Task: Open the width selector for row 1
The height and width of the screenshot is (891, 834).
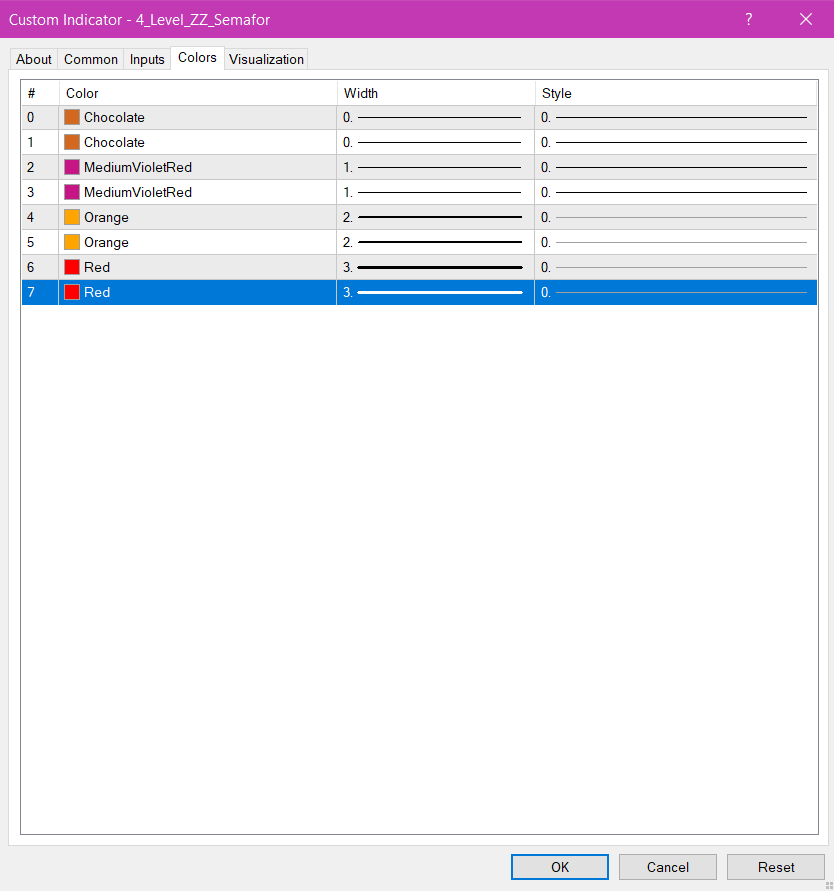Action: point(436,142)
